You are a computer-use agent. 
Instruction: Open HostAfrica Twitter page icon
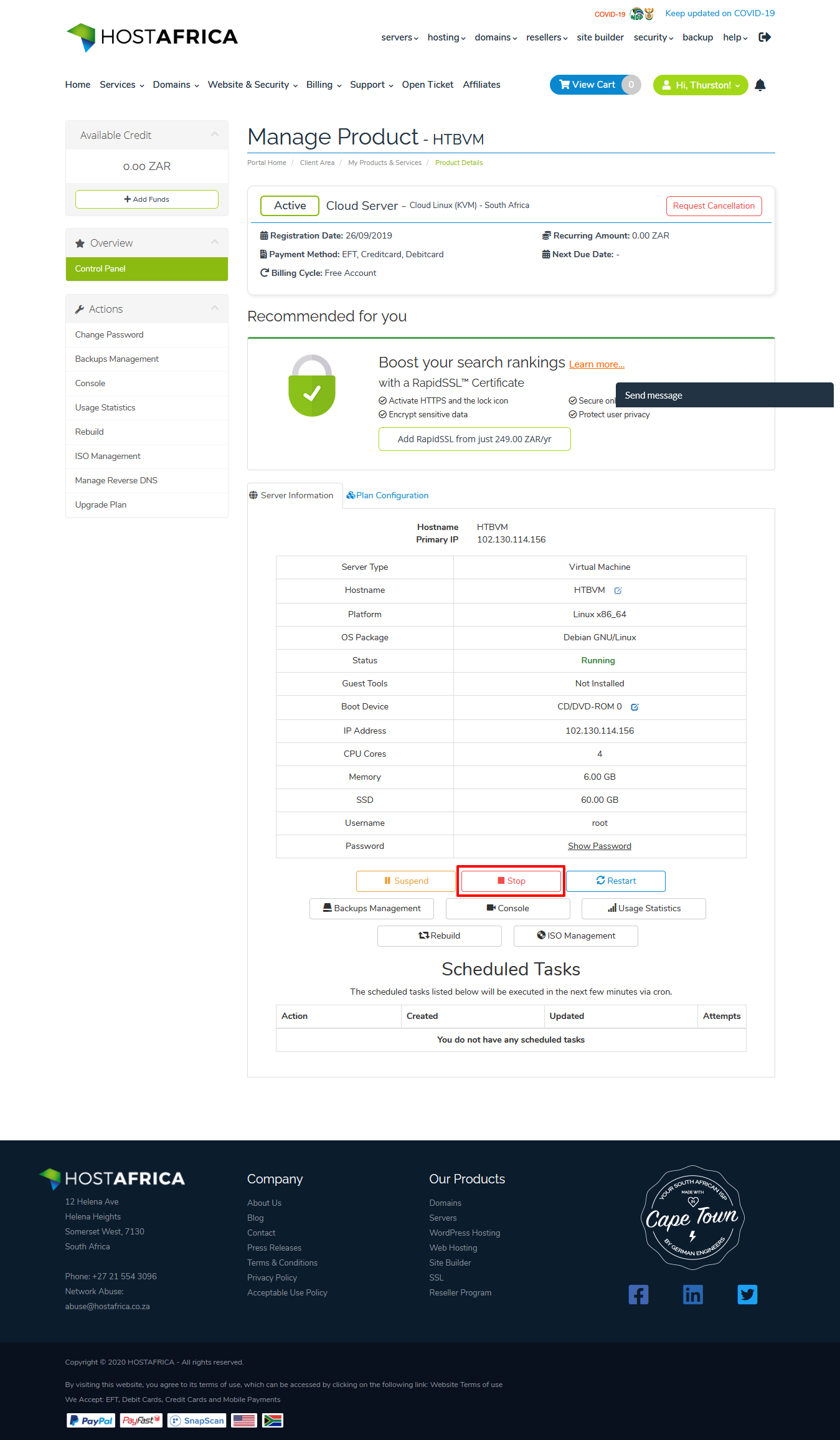point(747,1295)
